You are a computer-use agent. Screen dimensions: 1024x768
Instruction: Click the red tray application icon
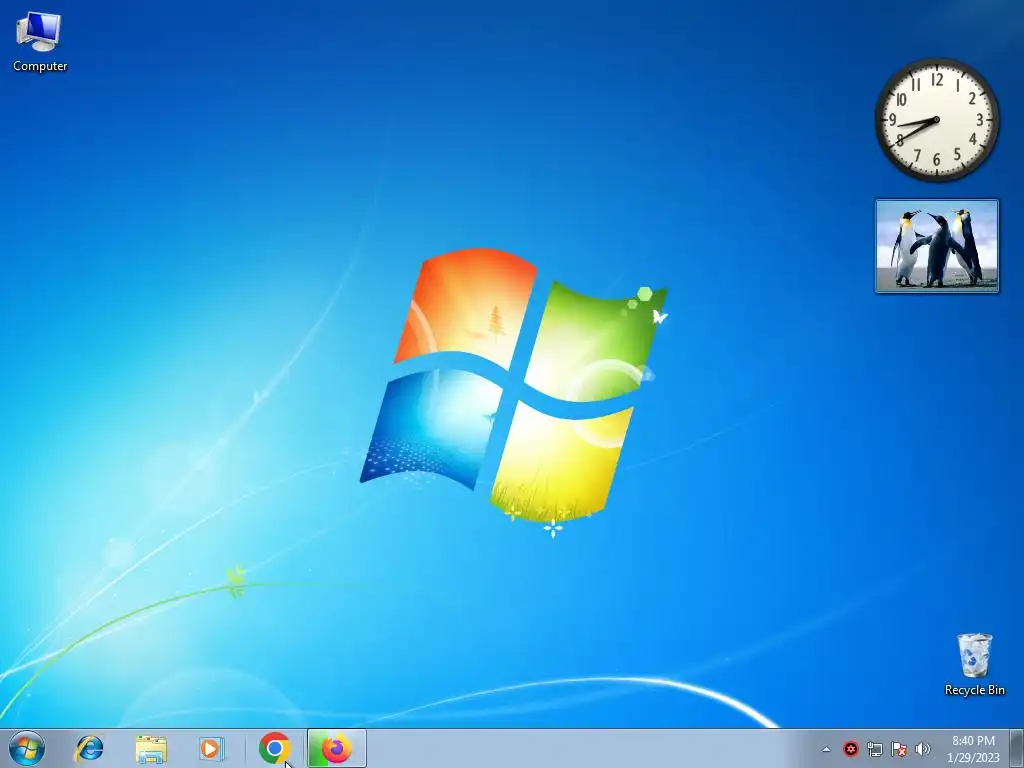pyautogui.click(x=850, y=749)
